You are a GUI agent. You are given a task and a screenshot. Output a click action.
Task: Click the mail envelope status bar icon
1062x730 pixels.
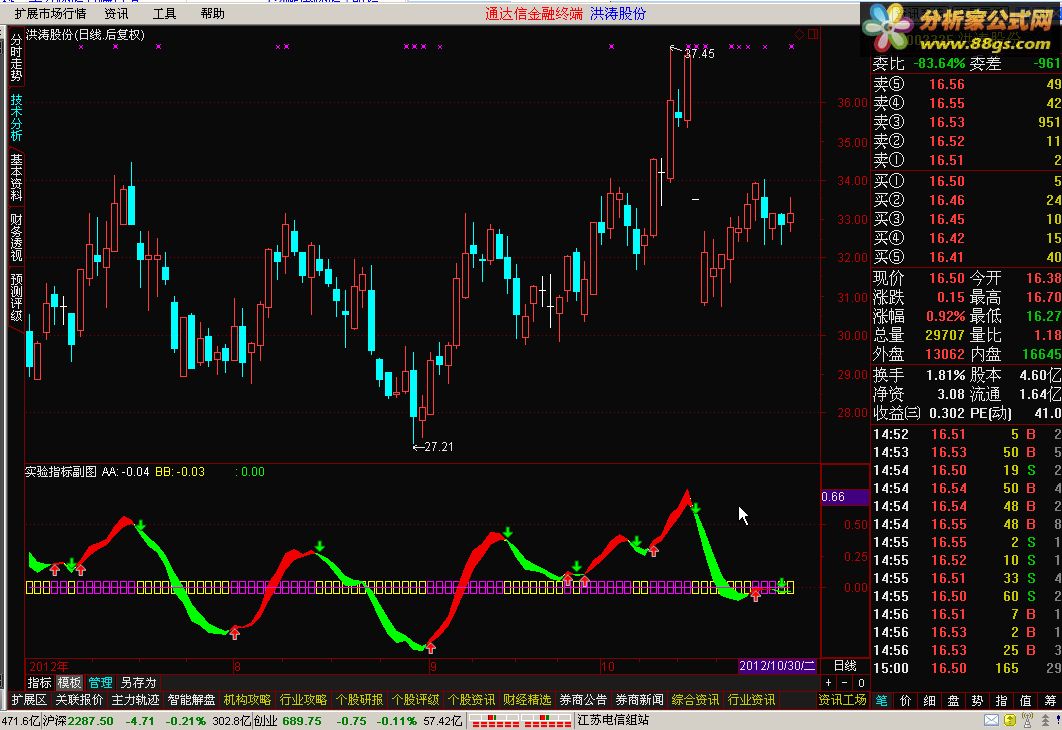991,721
